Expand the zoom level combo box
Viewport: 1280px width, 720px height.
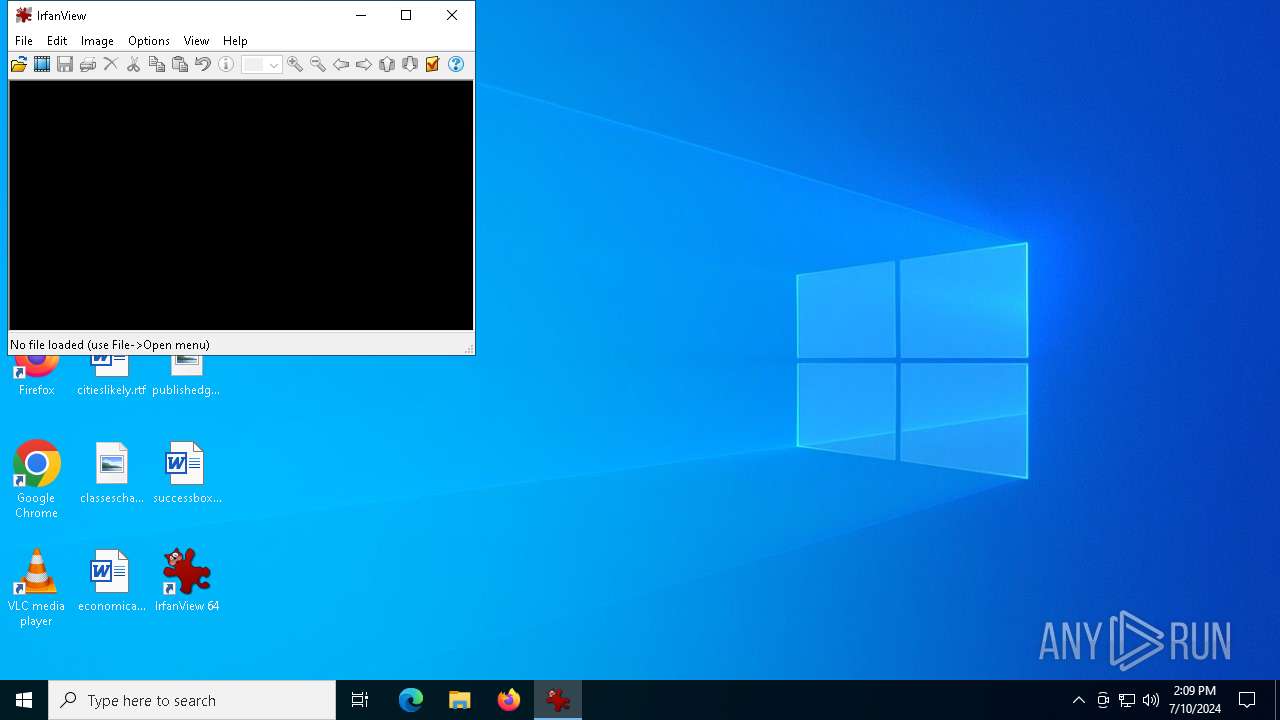[x=274, y=65]
